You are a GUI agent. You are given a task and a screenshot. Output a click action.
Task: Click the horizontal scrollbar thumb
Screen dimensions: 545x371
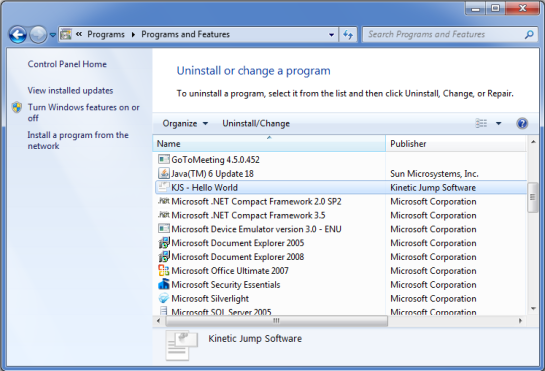coord(276,321)
